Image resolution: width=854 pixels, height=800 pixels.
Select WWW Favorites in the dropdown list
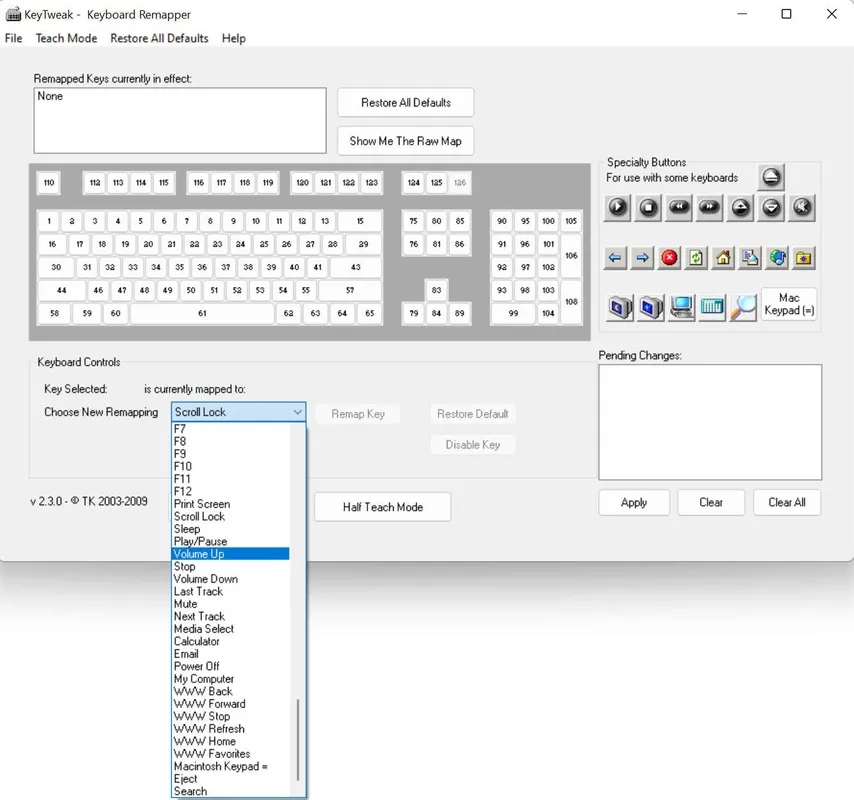[230, 754]
